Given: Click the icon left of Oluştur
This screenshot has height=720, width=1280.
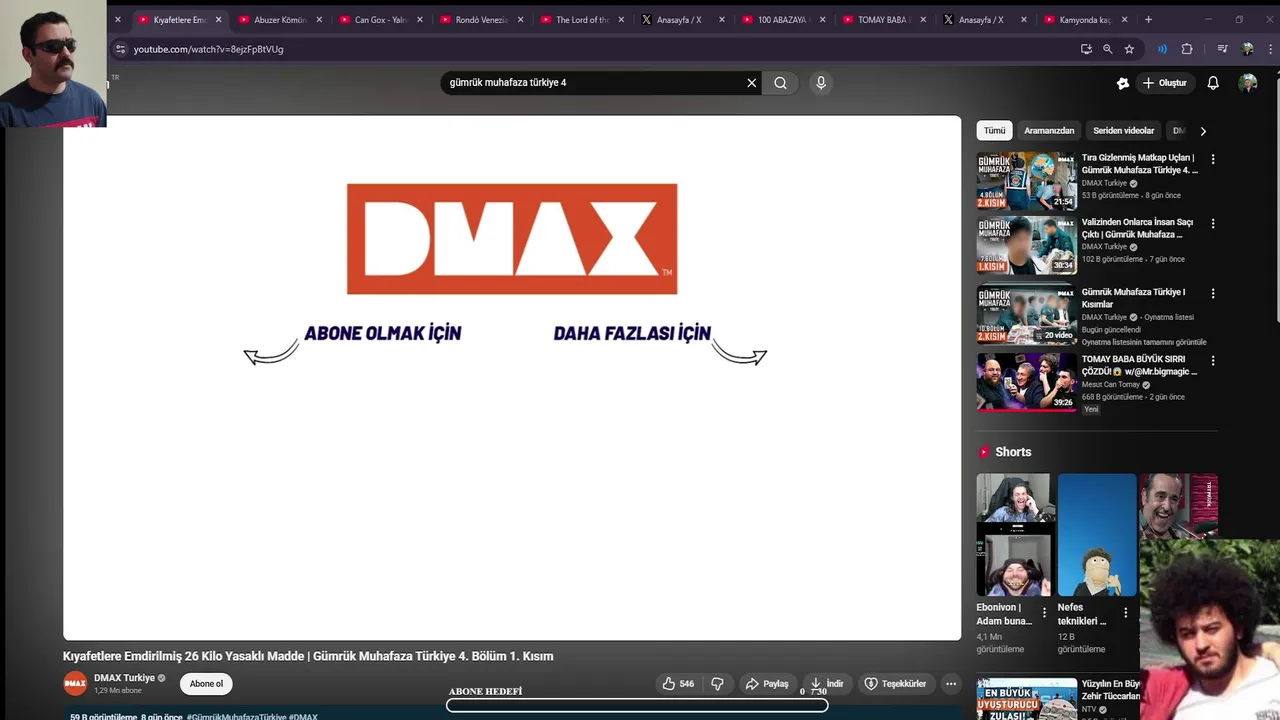Looking at the screenshot, I should (1123, 83).
